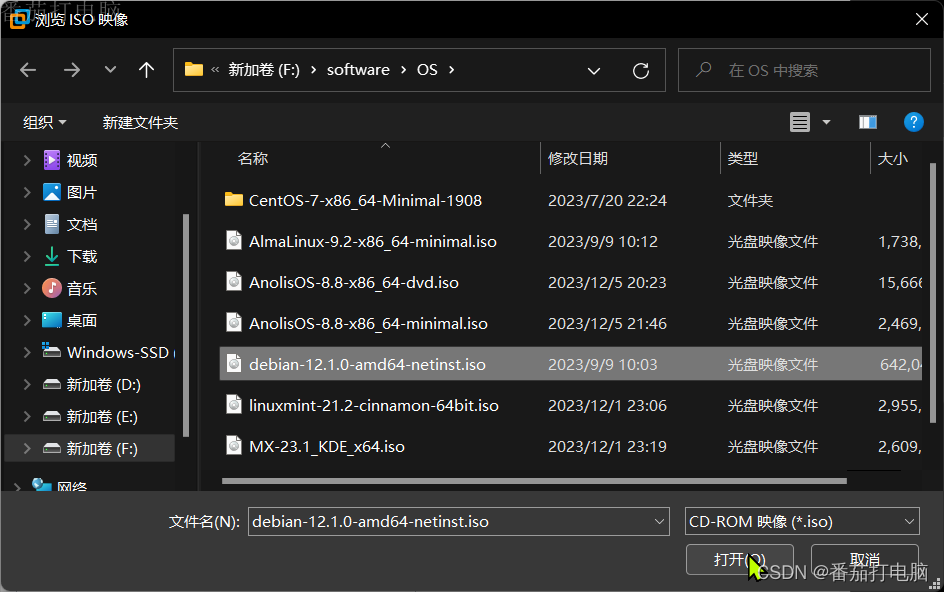Close the 浏览 ISO 映像 dialog
944x592 pixels.
(922, 19)
